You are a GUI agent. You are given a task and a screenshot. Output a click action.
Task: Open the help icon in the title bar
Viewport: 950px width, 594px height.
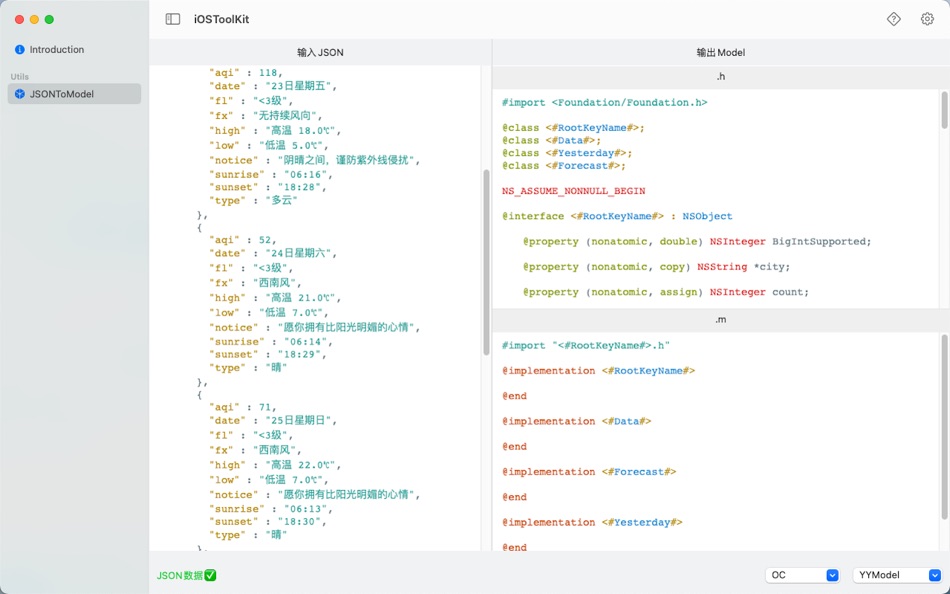[x=893, y=18]
